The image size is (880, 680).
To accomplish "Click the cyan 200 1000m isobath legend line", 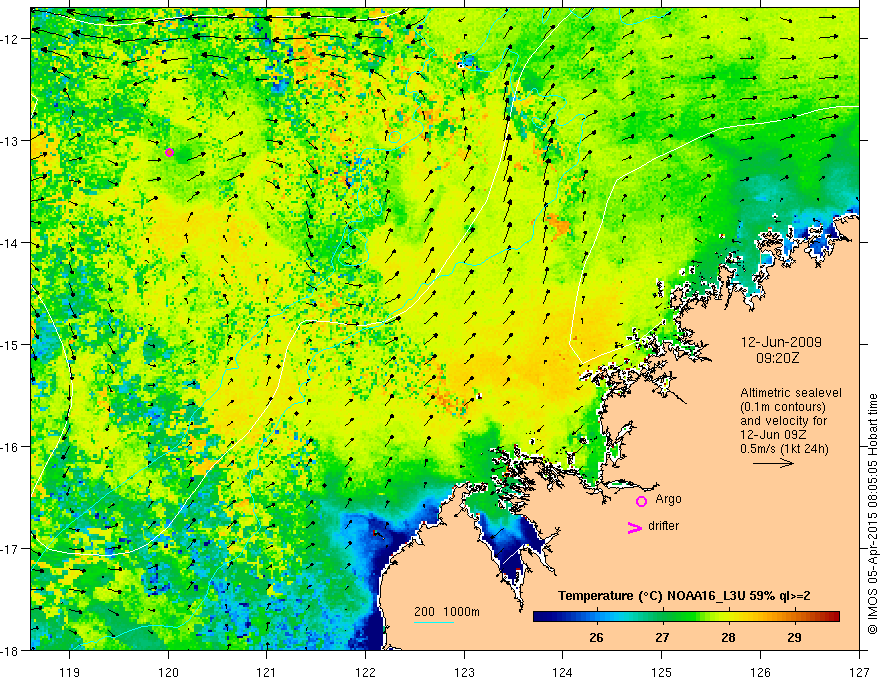I will click(x=434, y=622).
